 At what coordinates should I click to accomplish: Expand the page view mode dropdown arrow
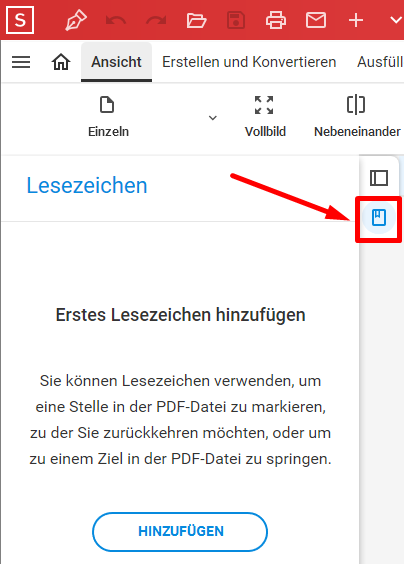coord(213,118)
